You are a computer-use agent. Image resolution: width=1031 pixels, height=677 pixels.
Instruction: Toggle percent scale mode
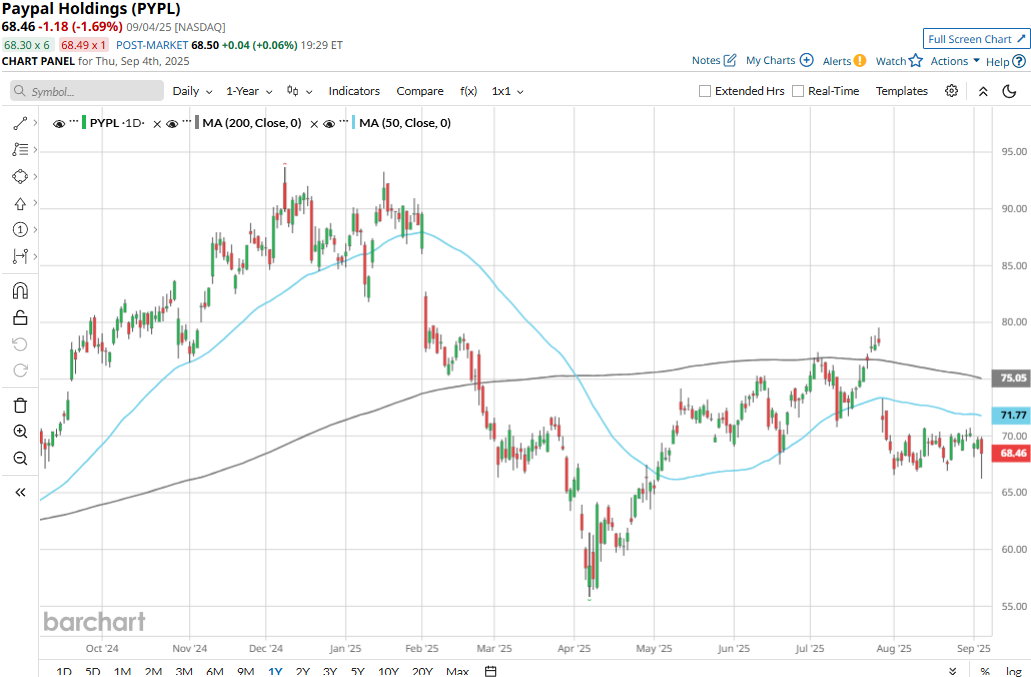pos(985,671)
